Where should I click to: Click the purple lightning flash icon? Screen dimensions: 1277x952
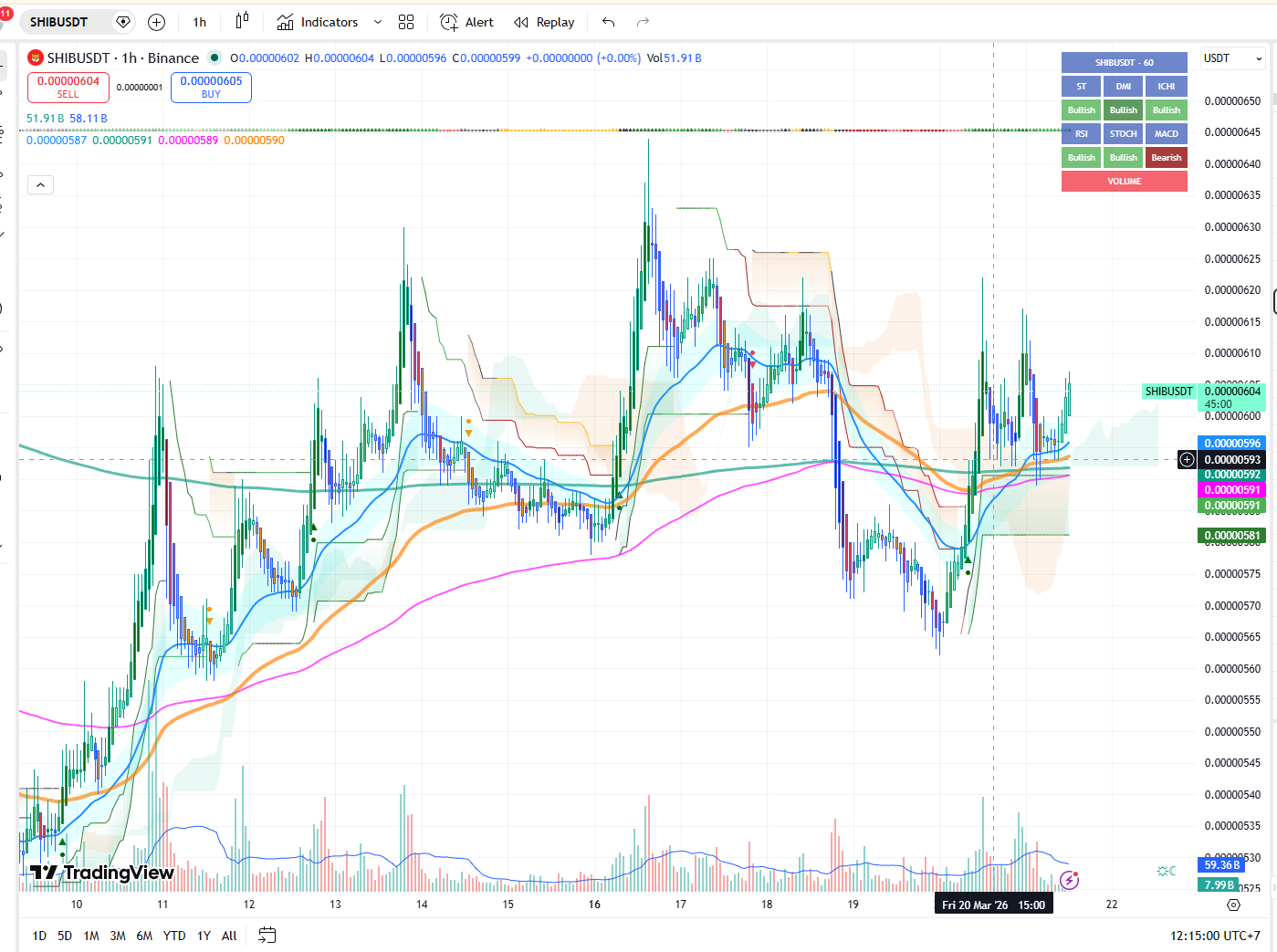click(x=1070, y=880)
